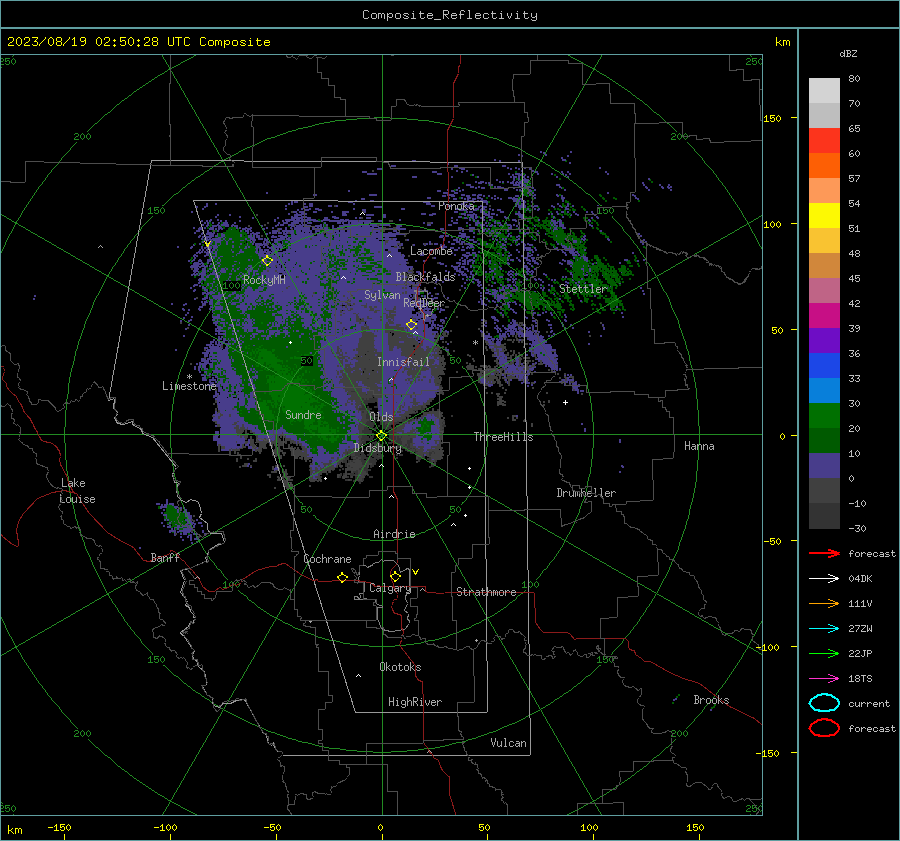This screenshot has width=900, height=841.
Task: Click the Lake Louise label
Action: pos(77,491)
